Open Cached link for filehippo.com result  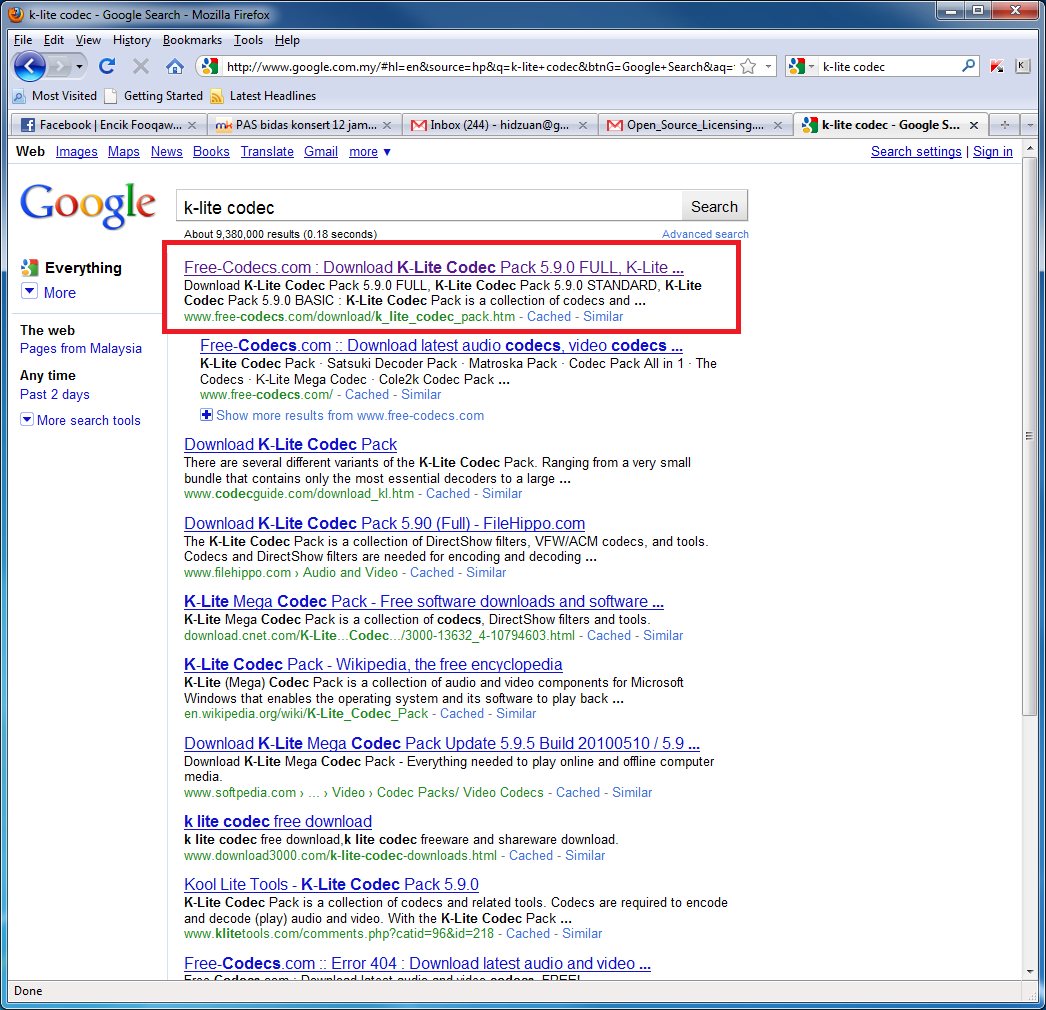(x=432, y=572)
